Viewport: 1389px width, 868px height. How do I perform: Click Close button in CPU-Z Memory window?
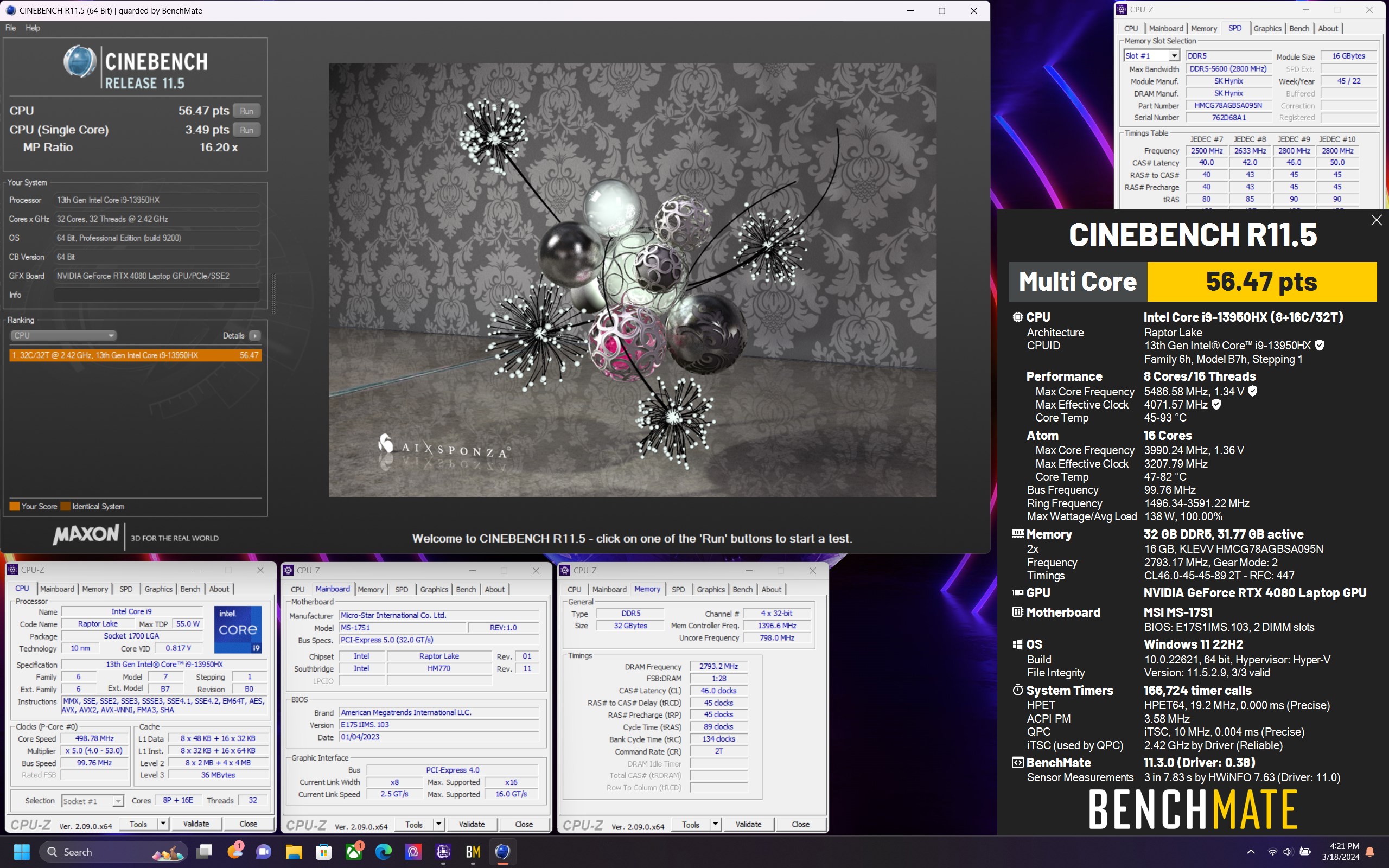pyautogui.click(x=801, y=825)
